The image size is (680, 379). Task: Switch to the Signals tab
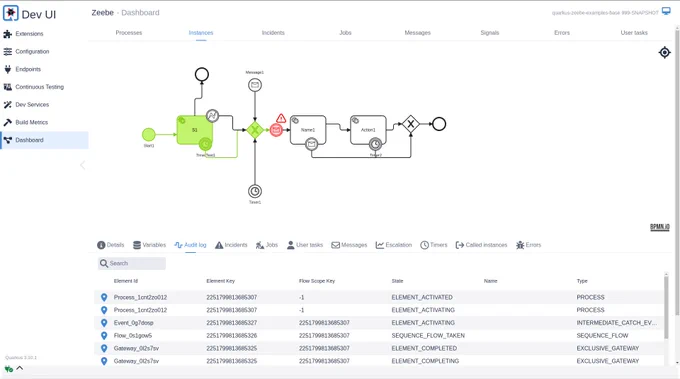click(x=490, y=33)
